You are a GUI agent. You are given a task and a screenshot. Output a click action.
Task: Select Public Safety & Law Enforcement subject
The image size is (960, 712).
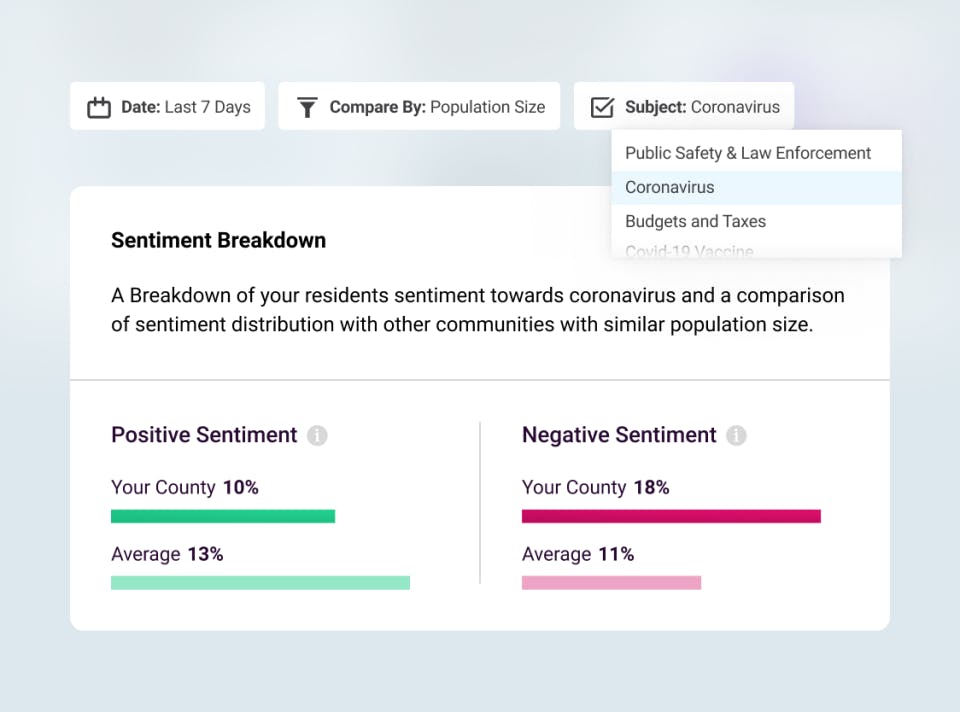pos(747,153)
